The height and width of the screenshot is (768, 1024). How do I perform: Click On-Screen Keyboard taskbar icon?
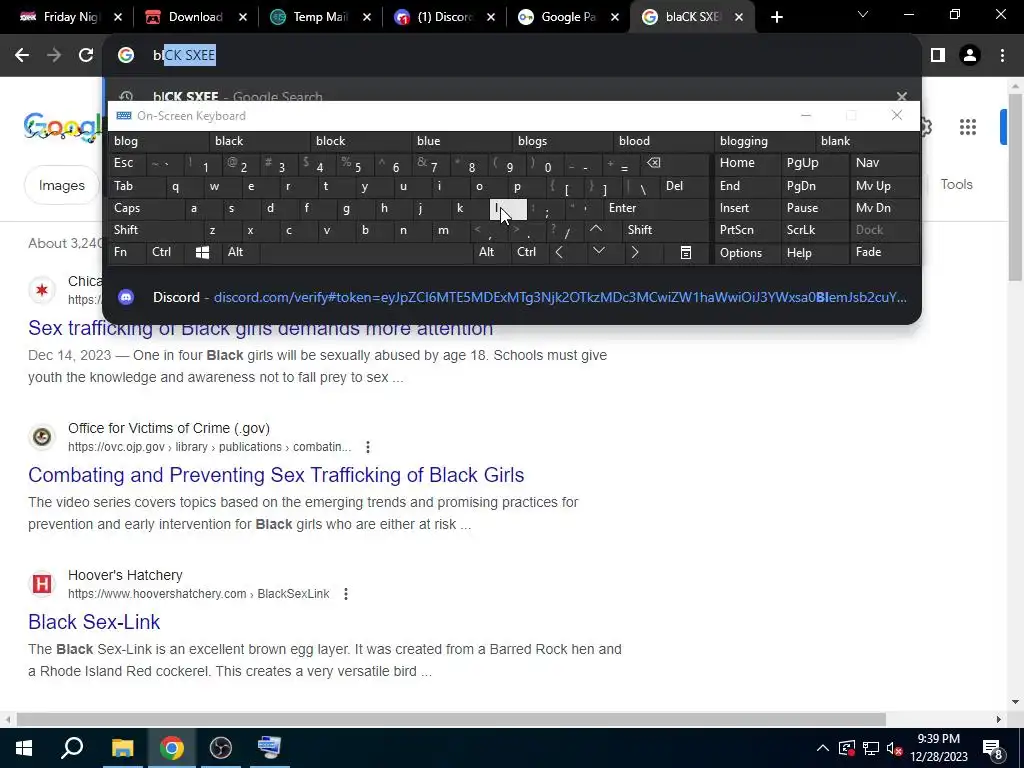tap(269, 748)
